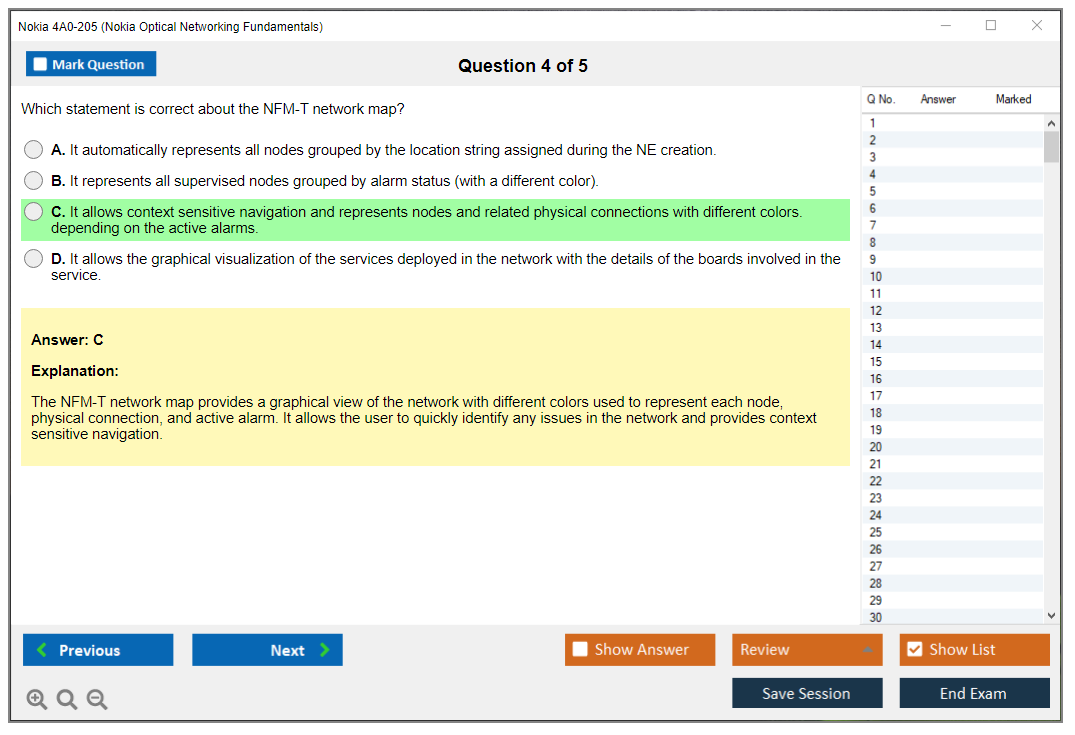1075x735 pixels.
Task: Select radio button for option D
Action: tap(34, 259)
